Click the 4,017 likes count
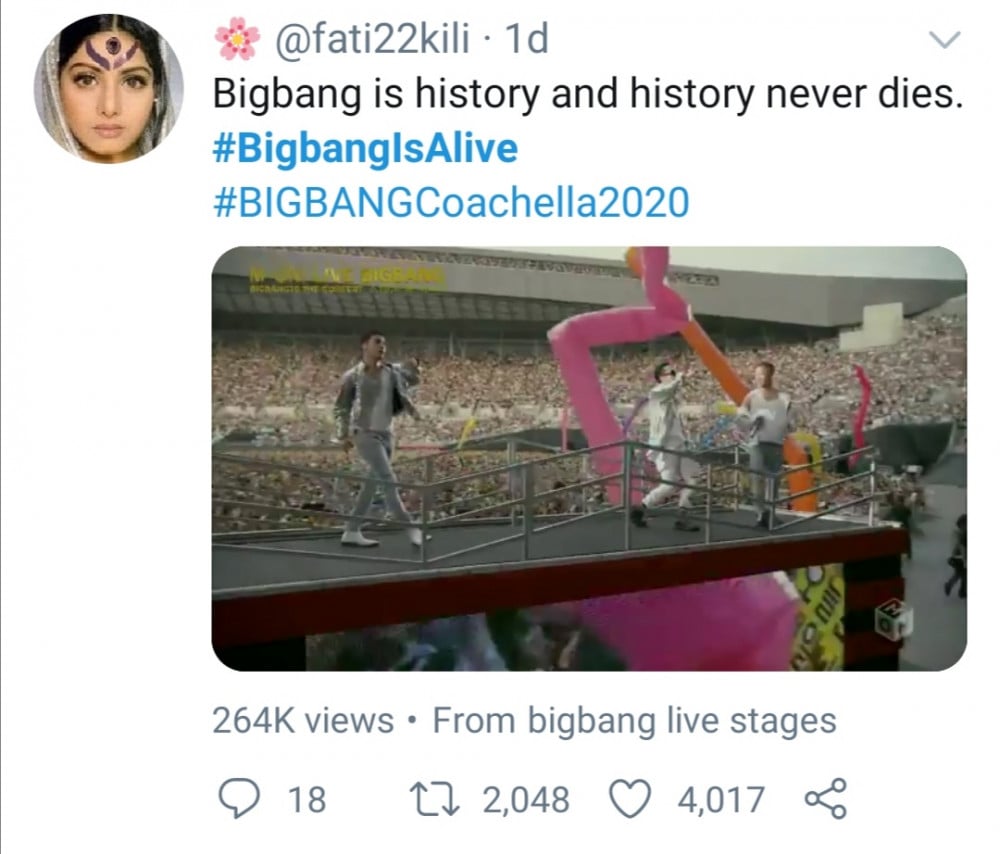This screenshot has height=854, width=1000. click(x=721, y=800)
